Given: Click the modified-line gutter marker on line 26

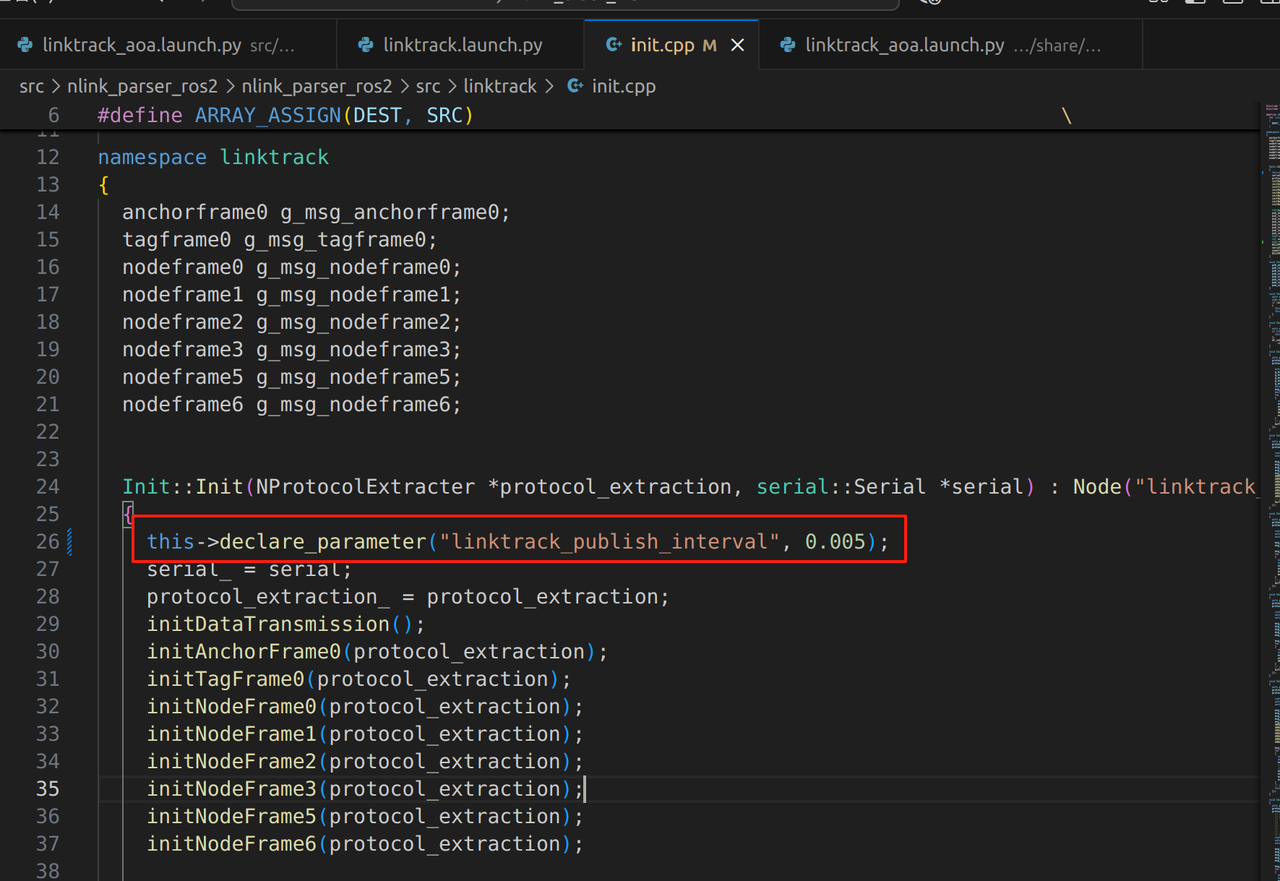Looking at the screenshot, I should coord(69,541).
